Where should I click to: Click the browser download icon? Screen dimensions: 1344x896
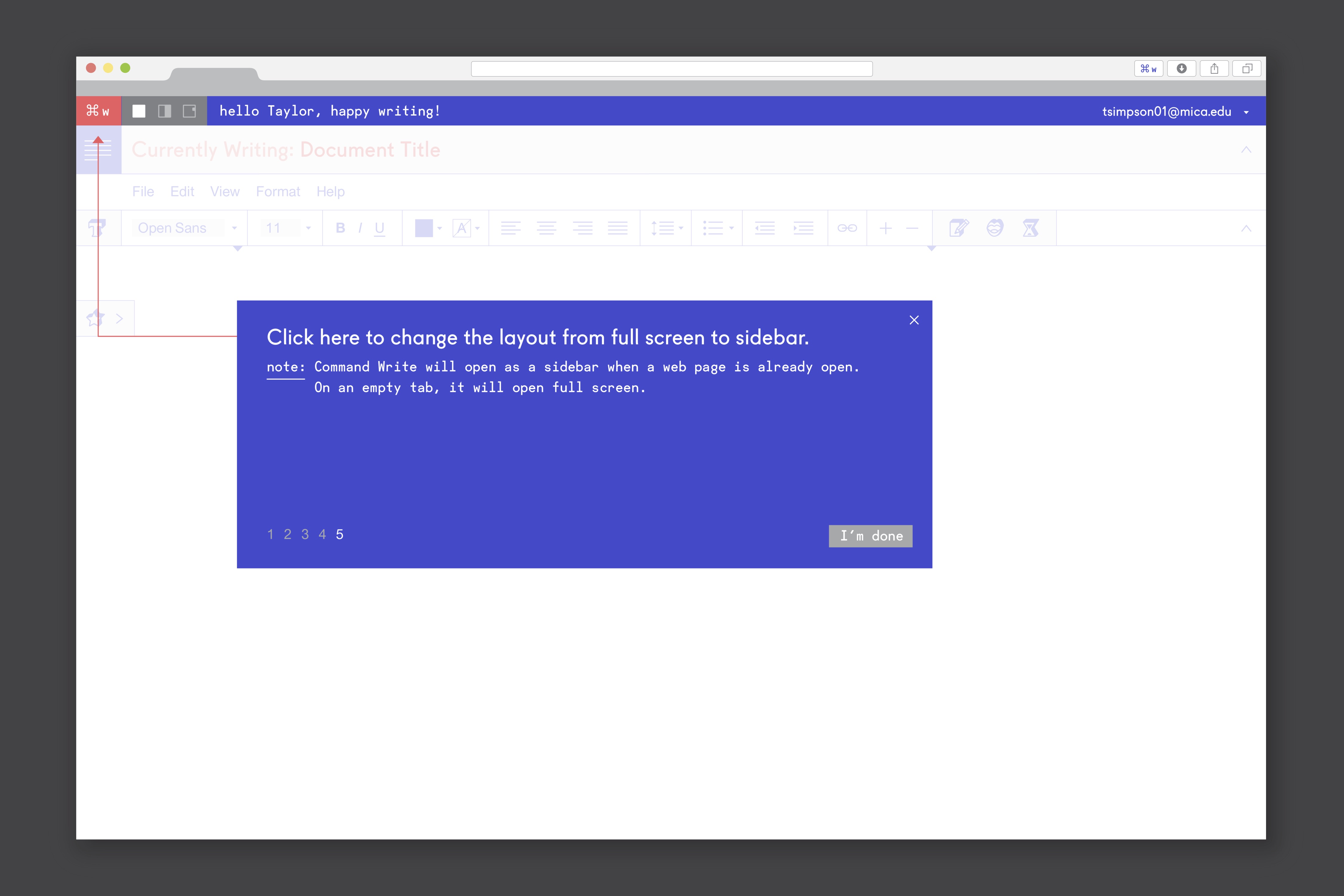click(1181, 69)
